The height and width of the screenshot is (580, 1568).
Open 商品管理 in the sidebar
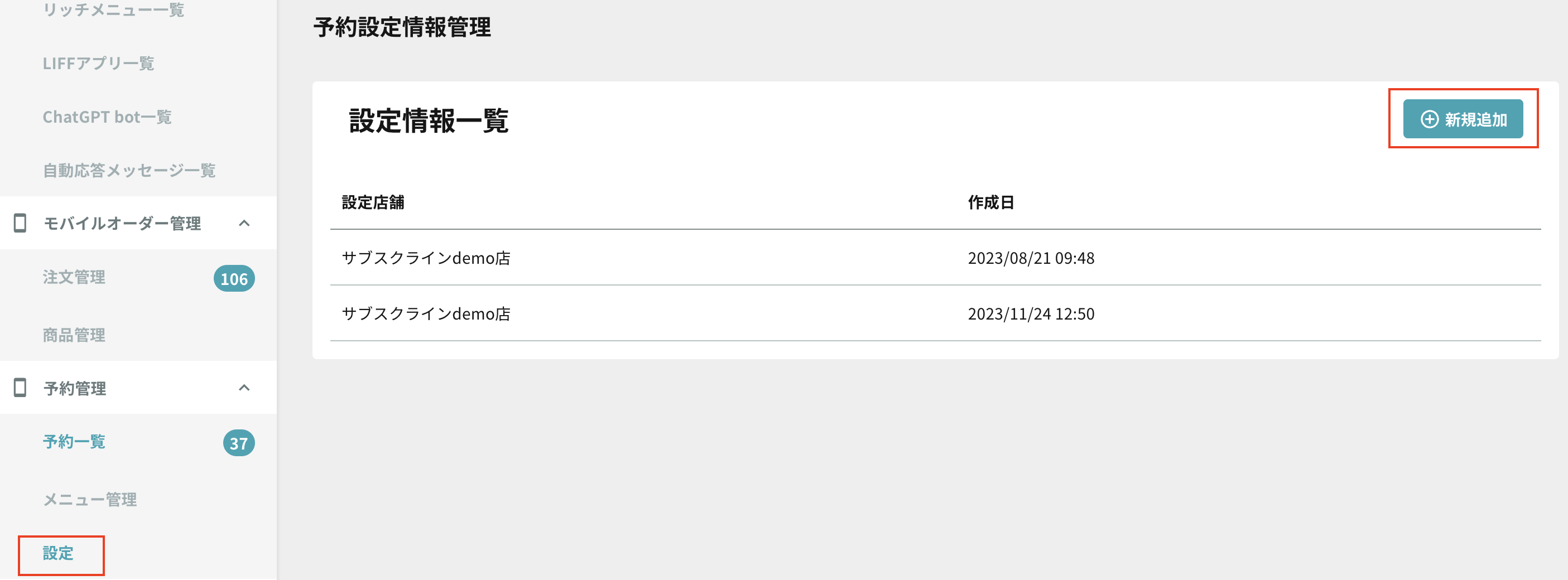click(74, 335)
